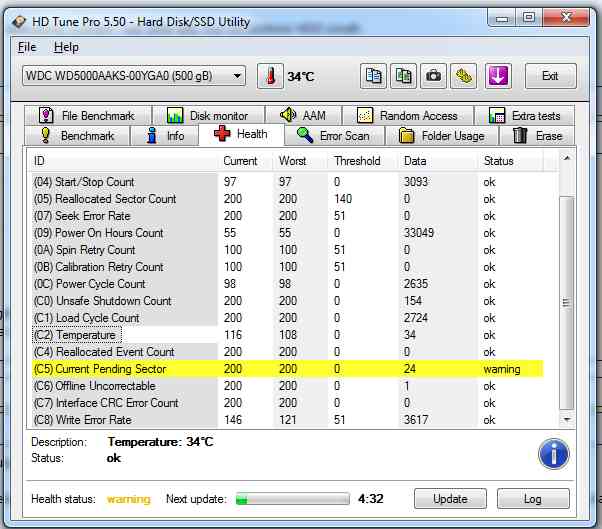The image size is (602, 529).
Task: Click the vertical scrollbar thumb
Action: (567, 303)
